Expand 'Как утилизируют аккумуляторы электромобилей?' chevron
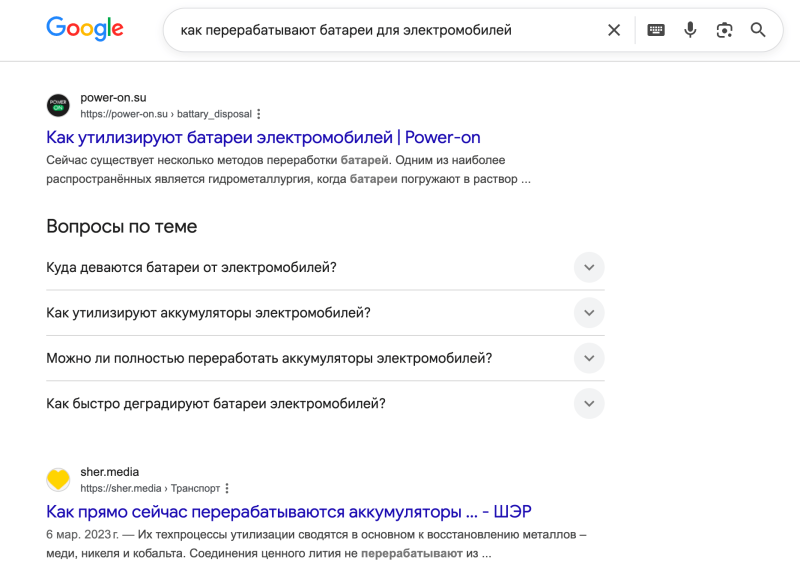Screen dimensions: 800x574 [589, 313]
